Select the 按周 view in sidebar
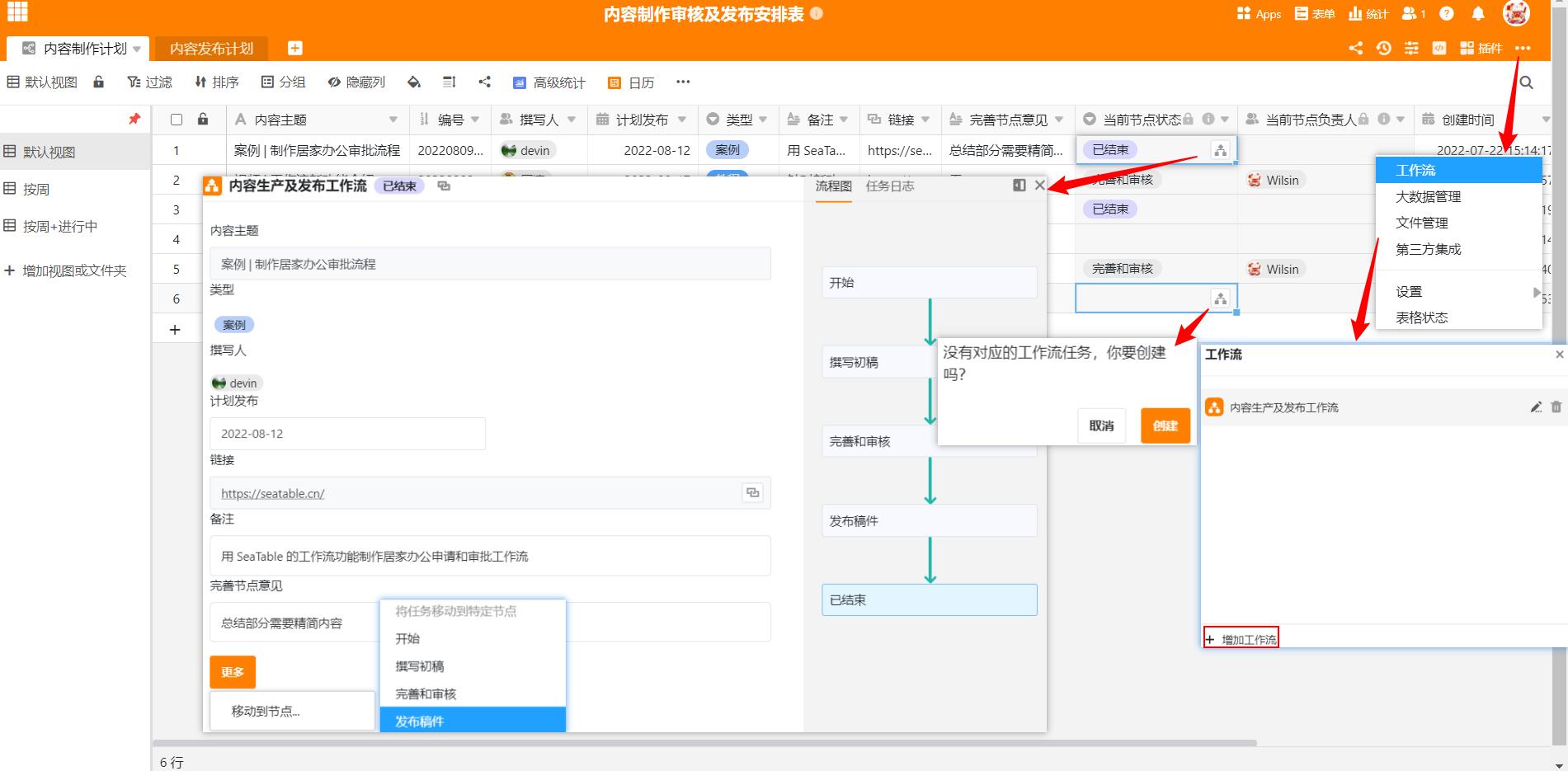The height and width of the screenshot is (771, 1568). click(x=75, y=189)
